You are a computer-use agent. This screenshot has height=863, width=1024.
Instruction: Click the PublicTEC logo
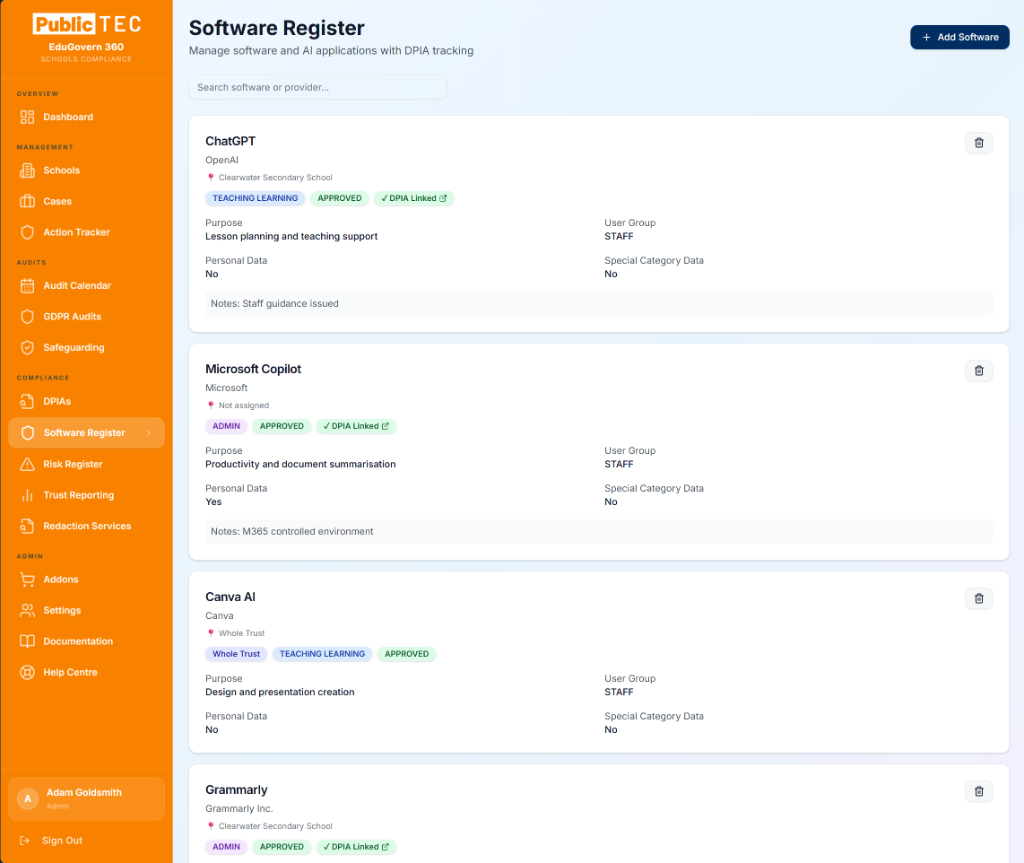[87, 24]
